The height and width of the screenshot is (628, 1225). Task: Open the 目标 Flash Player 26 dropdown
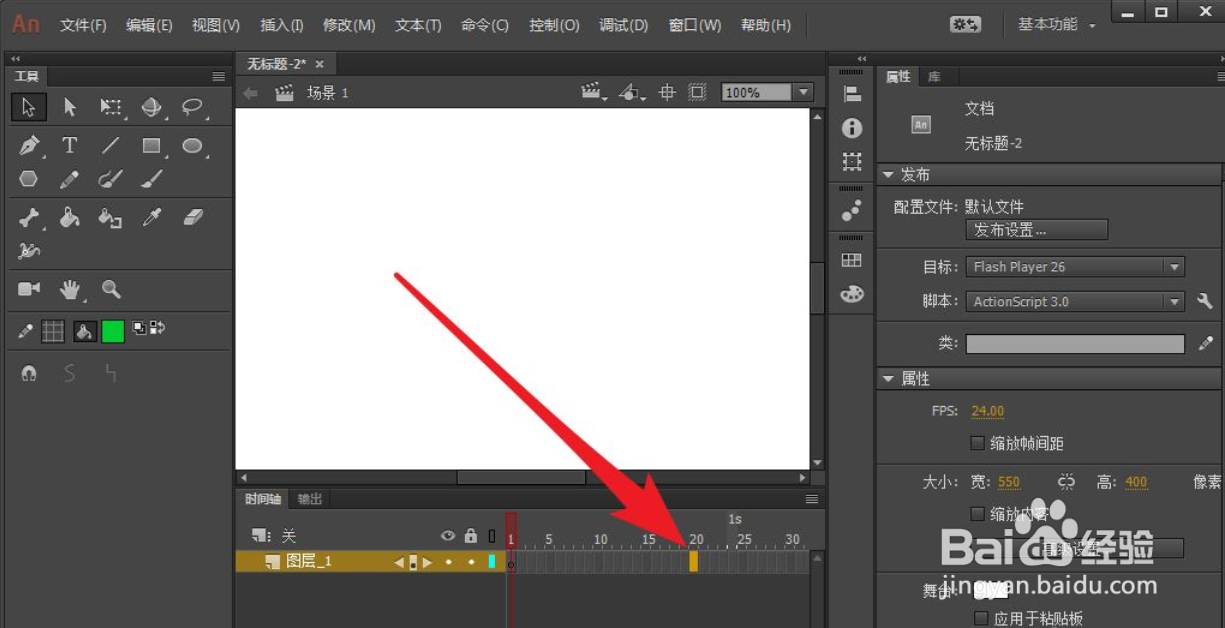(x=1075, y=267)
